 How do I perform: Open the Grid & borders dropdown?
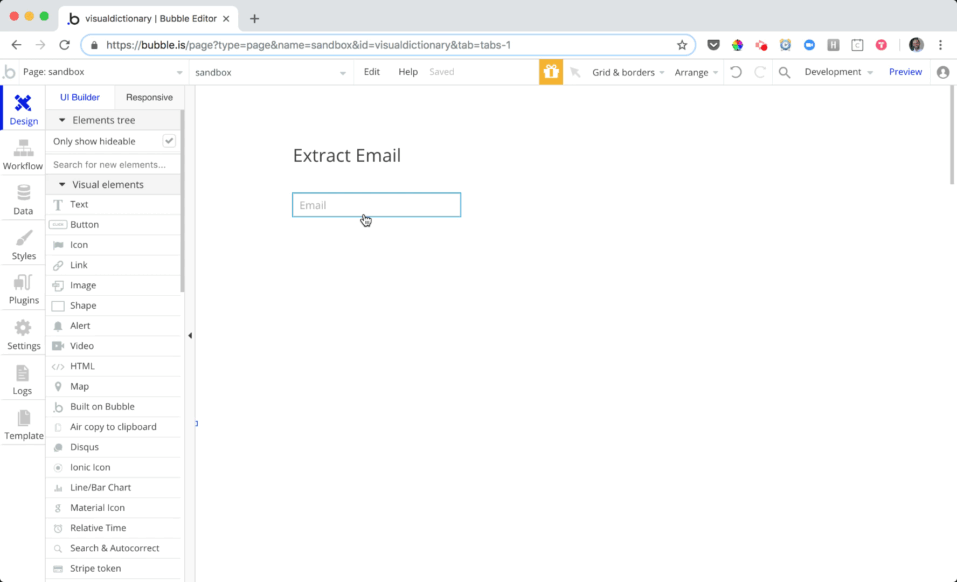627,72
